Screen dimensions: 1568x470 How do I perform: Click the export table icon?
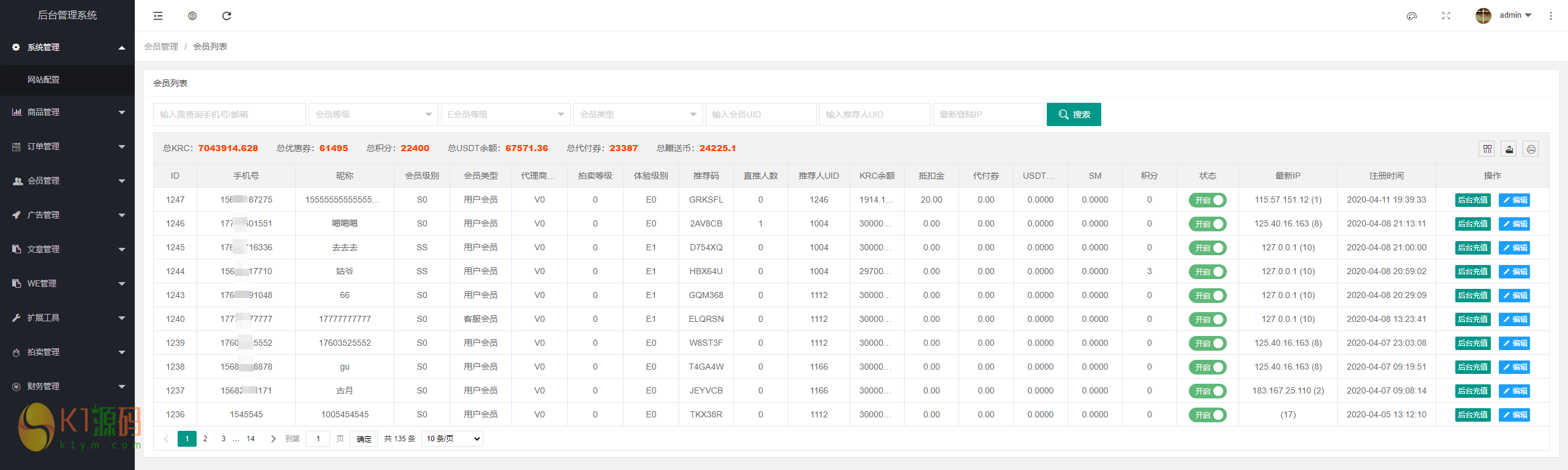coord(1509,149)
